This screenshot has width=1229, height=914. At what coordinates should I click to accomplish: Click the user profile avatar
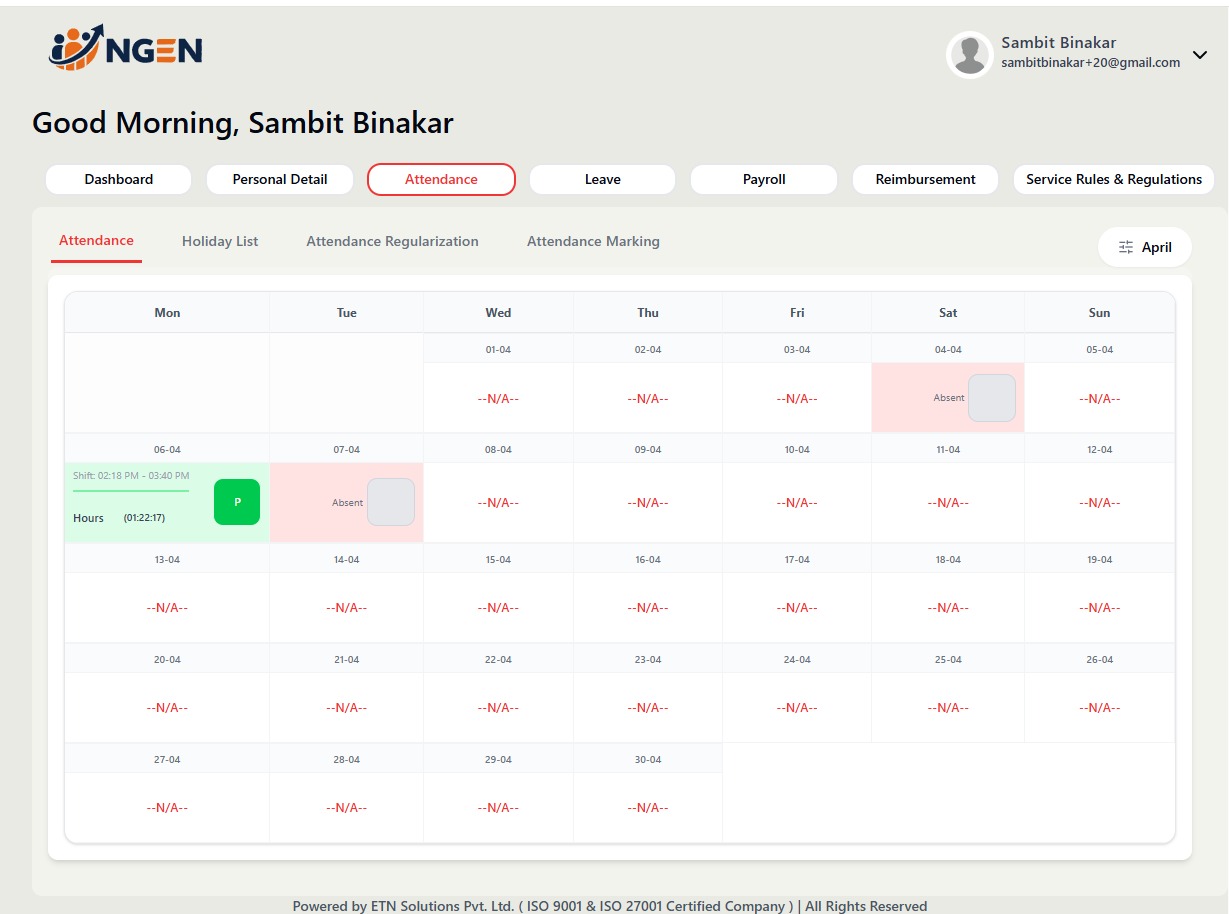tap(969, 54)
